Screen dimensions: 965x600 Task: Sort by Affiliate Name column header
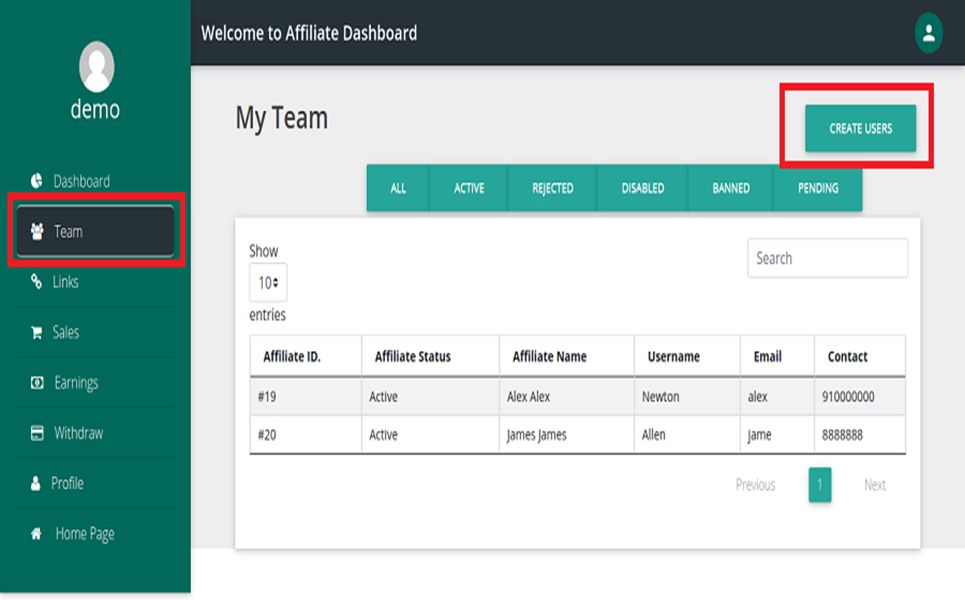pyautogui.click(x=566, y=356)
